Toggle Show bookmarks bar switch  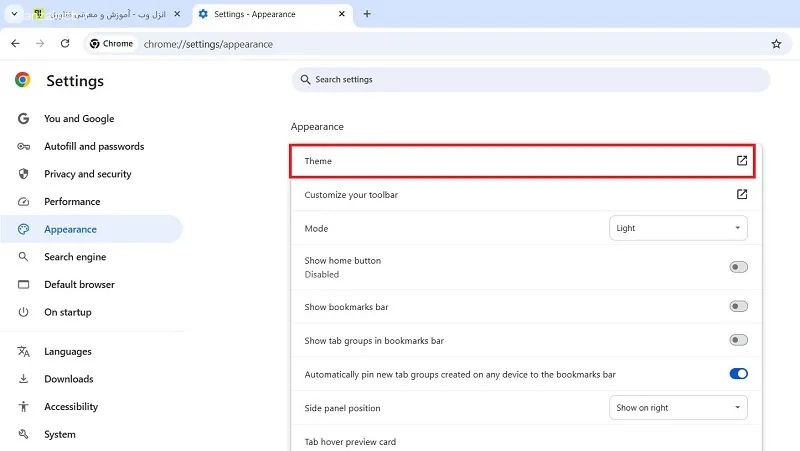pos(738,306)
